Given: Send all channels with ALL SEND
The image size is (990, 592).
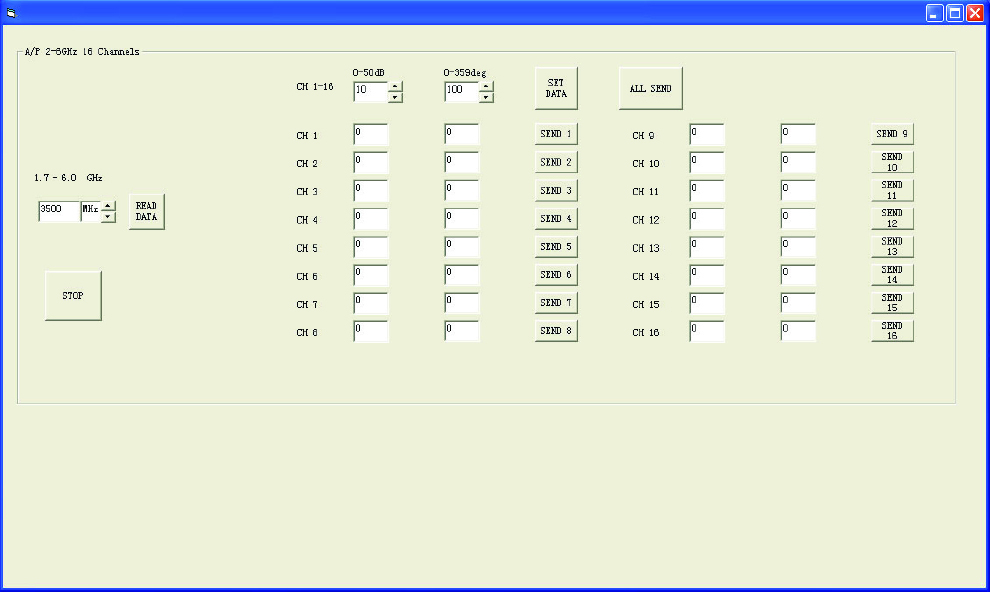Looking at the screenshot, I should point(651,88).
